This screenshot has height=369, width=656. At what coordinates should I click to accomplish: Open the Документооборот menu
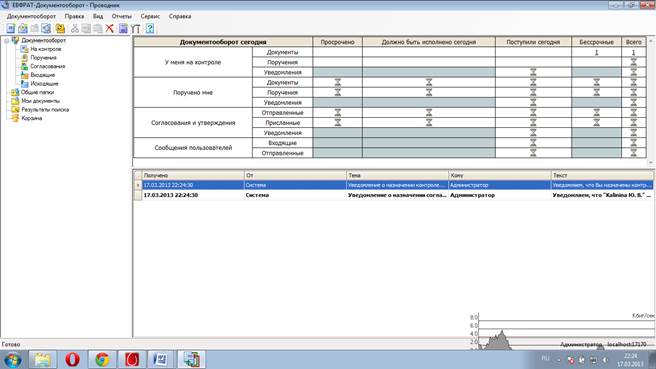click(x=31, y=16)
